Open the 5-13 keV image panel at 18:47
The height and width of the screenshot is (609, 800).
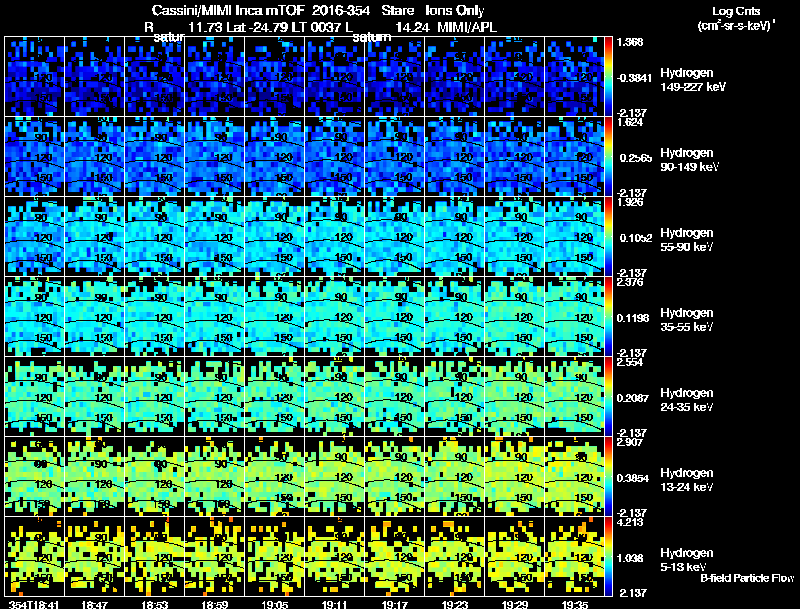[94, 557]
